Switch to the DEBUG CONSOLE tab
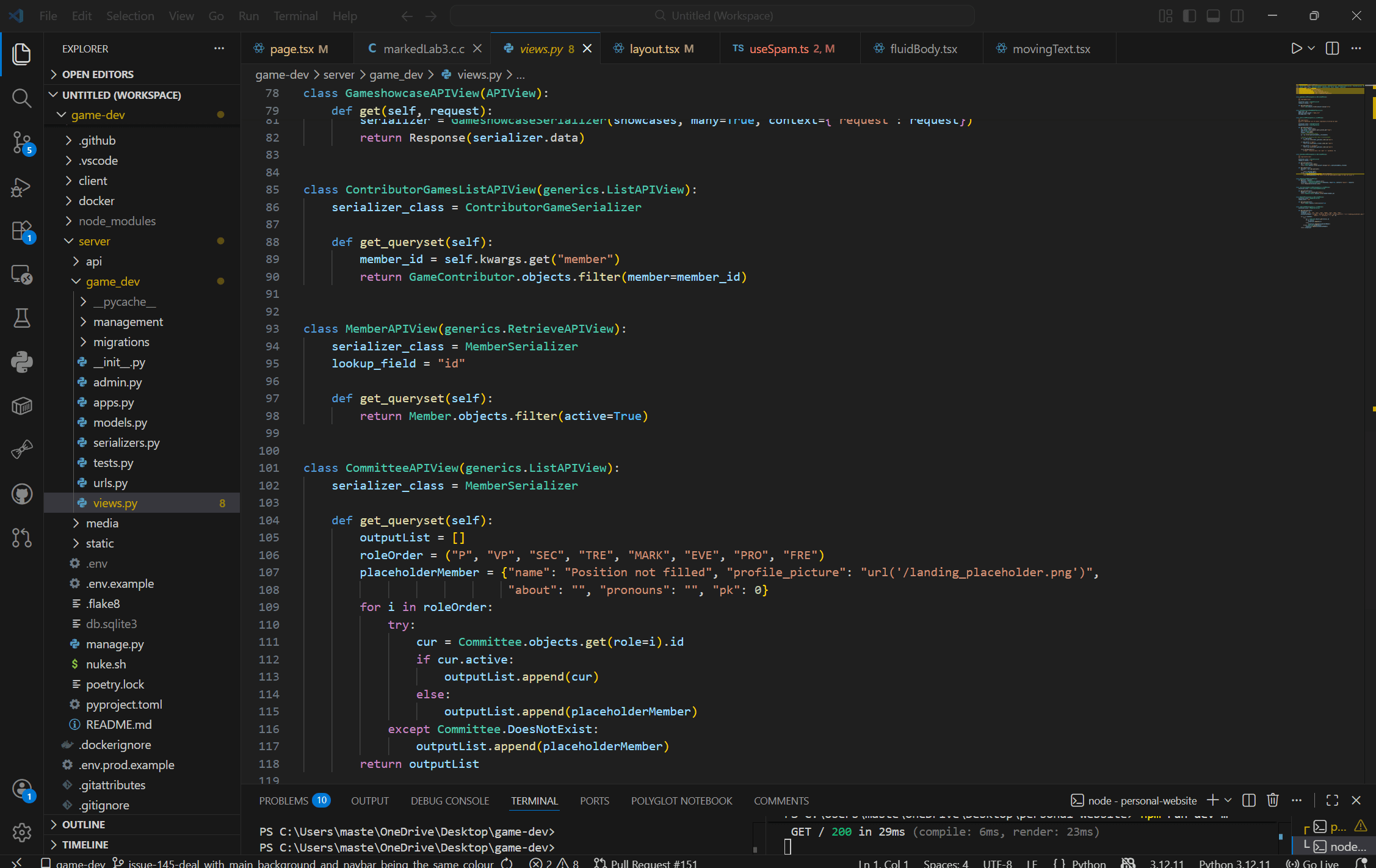 point(450,800)
